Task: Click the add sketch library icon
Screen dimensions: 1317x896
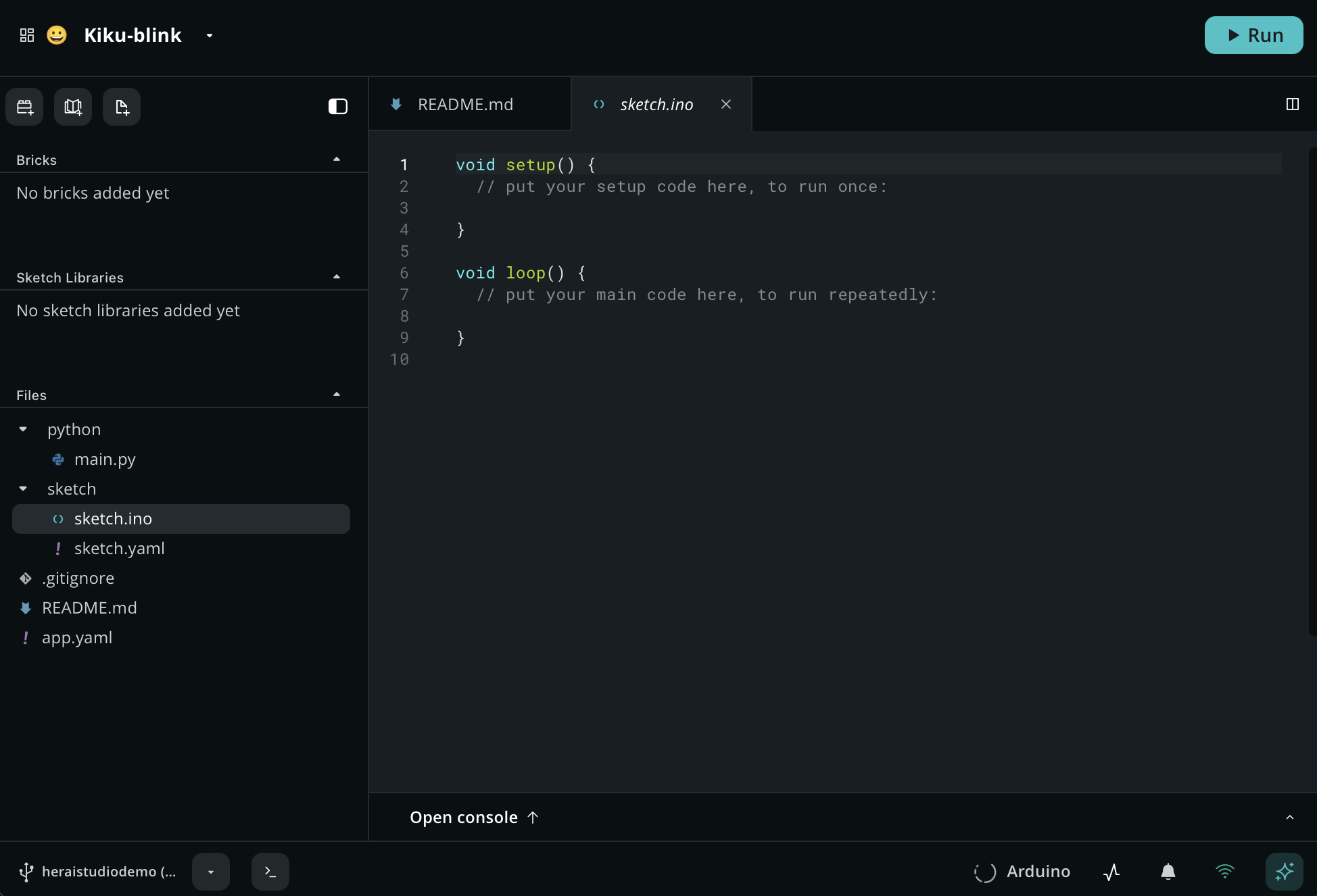Action: point(73,107)
